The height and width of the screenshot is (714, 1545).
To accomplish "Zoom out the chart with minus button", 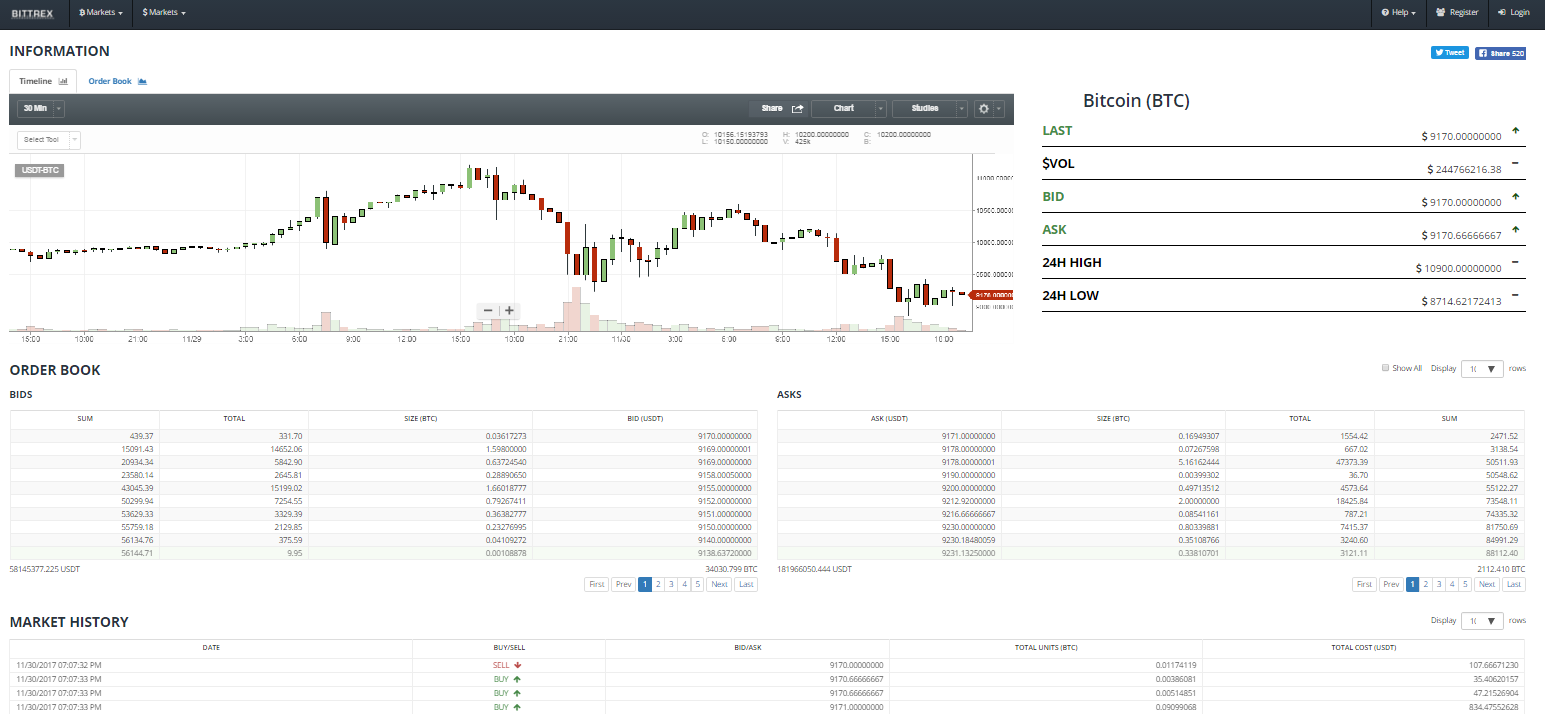I will pos(488,311).
